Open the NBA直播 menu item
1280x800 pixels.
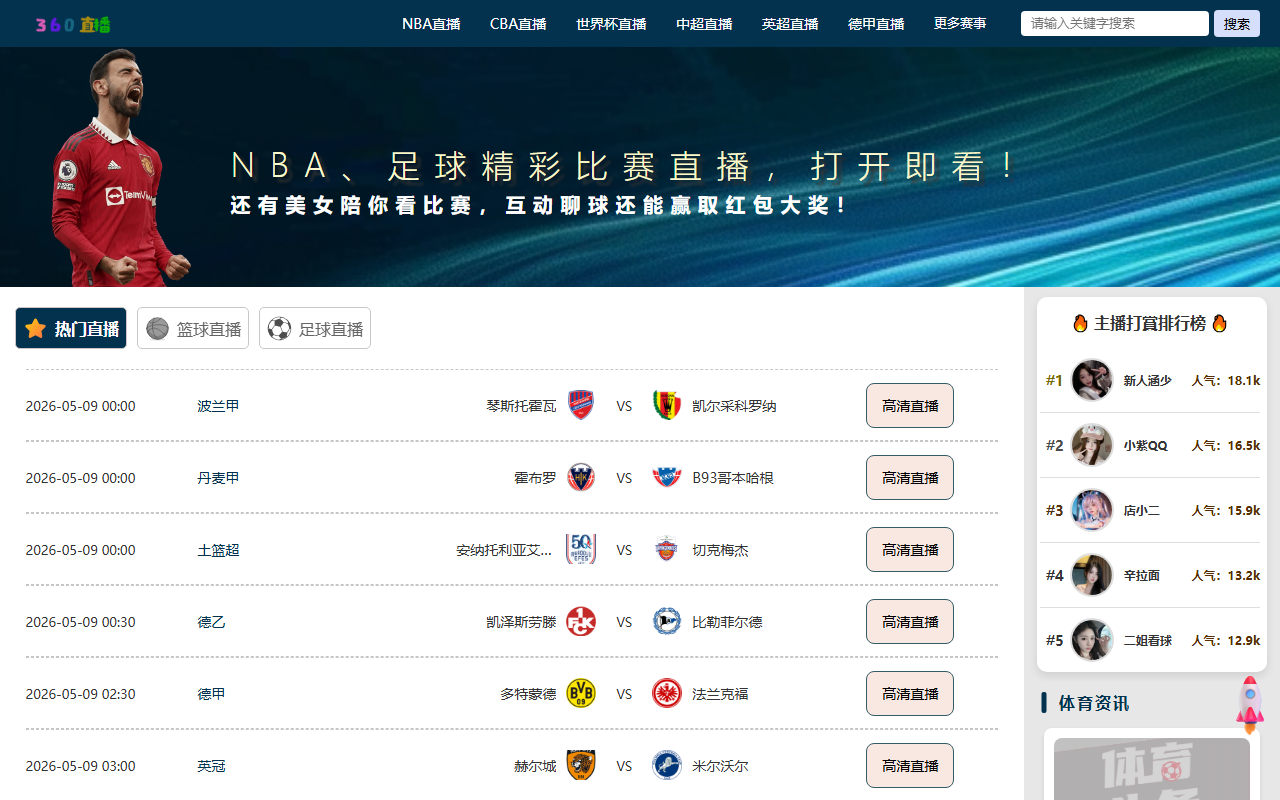tap(431, 24)
